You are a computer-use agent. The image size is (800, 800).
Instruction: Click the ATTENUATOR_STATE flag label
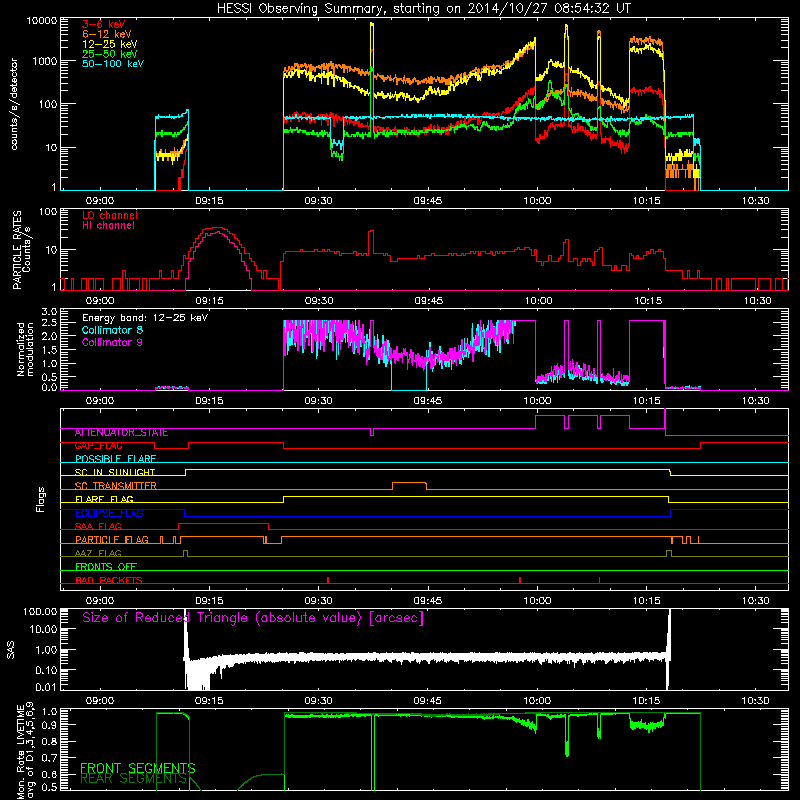click(121, 433)
